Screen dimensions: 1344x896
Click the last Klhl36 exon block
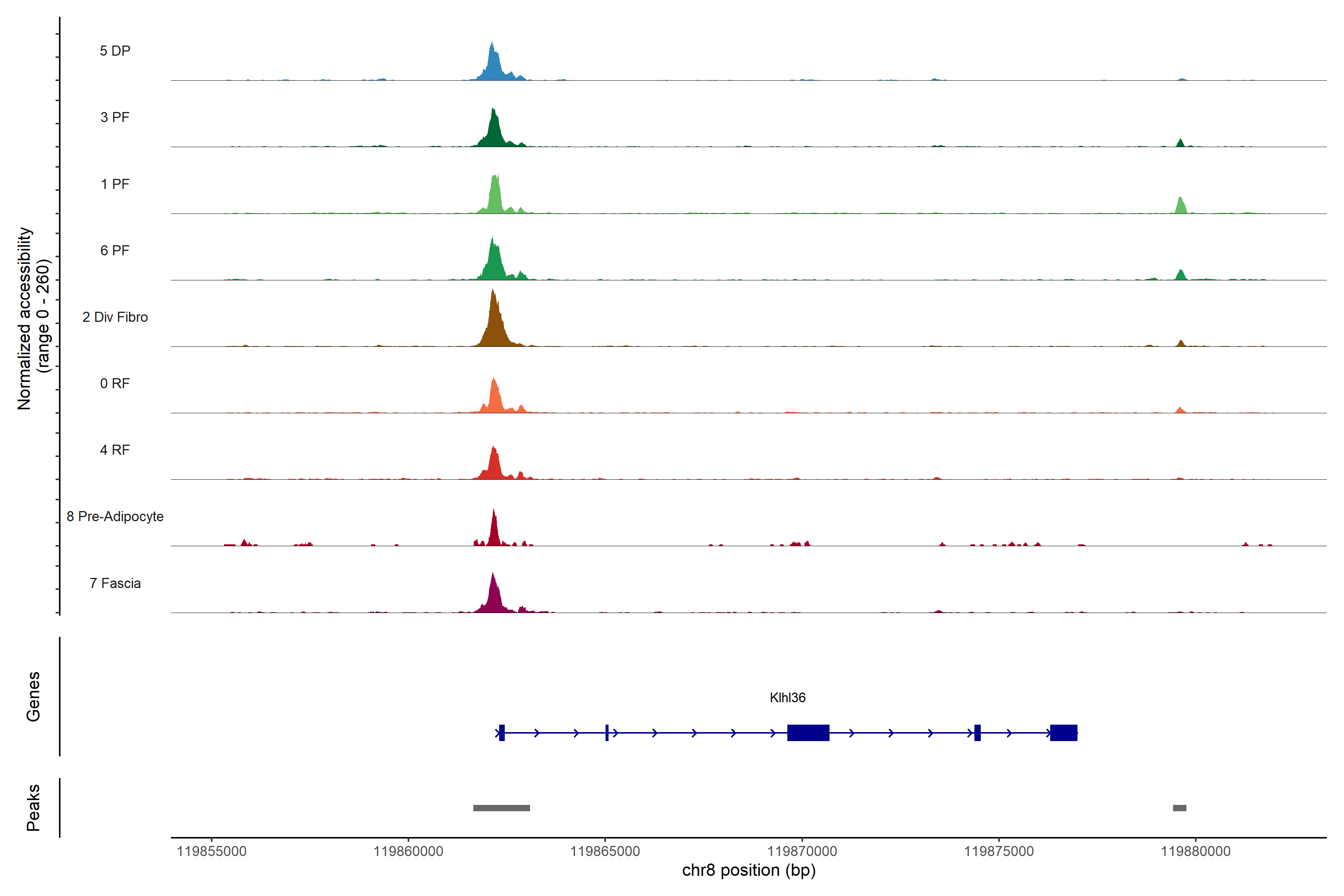pyautogui.click(x=1063, y=732)
